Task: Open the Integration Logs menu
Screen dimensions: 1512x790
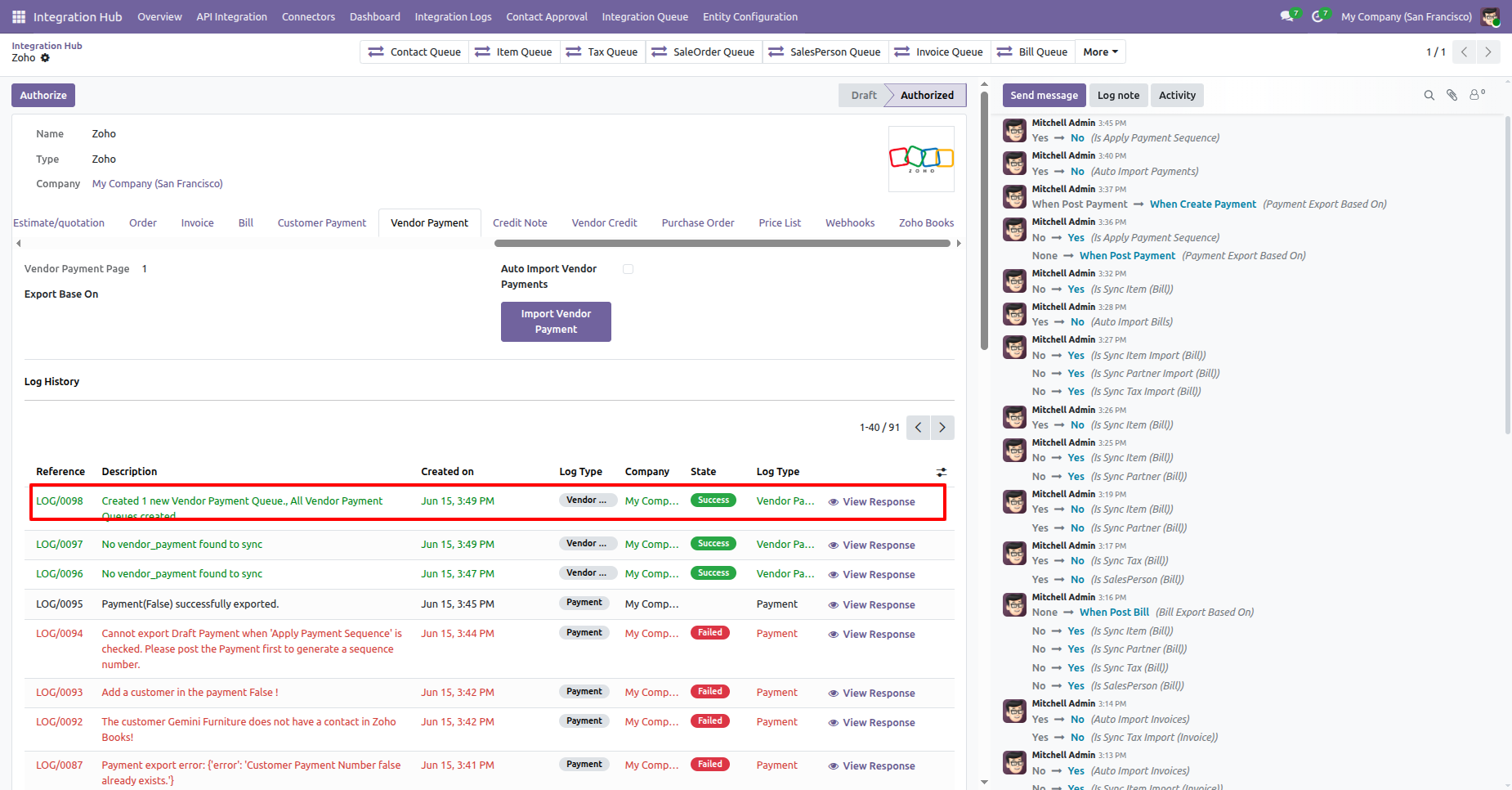Action: point(453,16)
